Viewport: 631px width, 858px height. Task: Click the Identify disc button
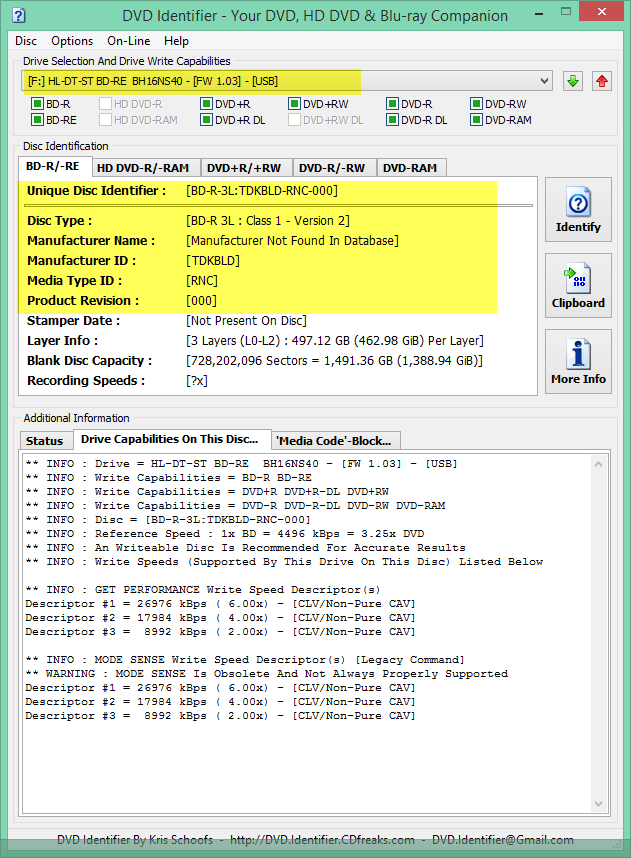[x=578, y=210]
